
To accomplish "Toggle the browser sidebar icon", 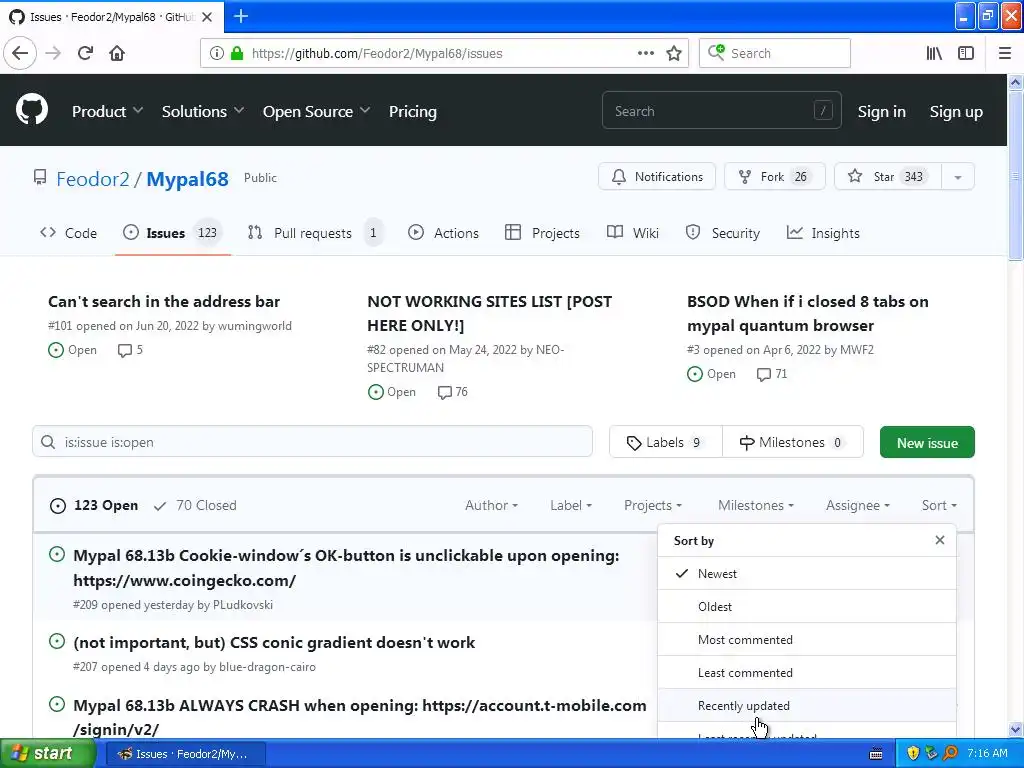I will 966,53.
